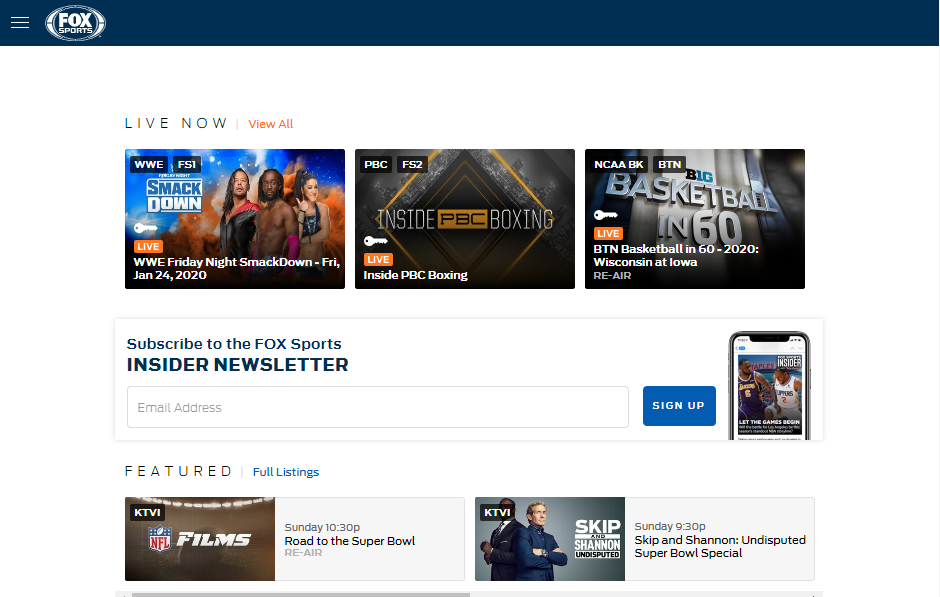Open Inside PBC Boxing title

(415, 275)
